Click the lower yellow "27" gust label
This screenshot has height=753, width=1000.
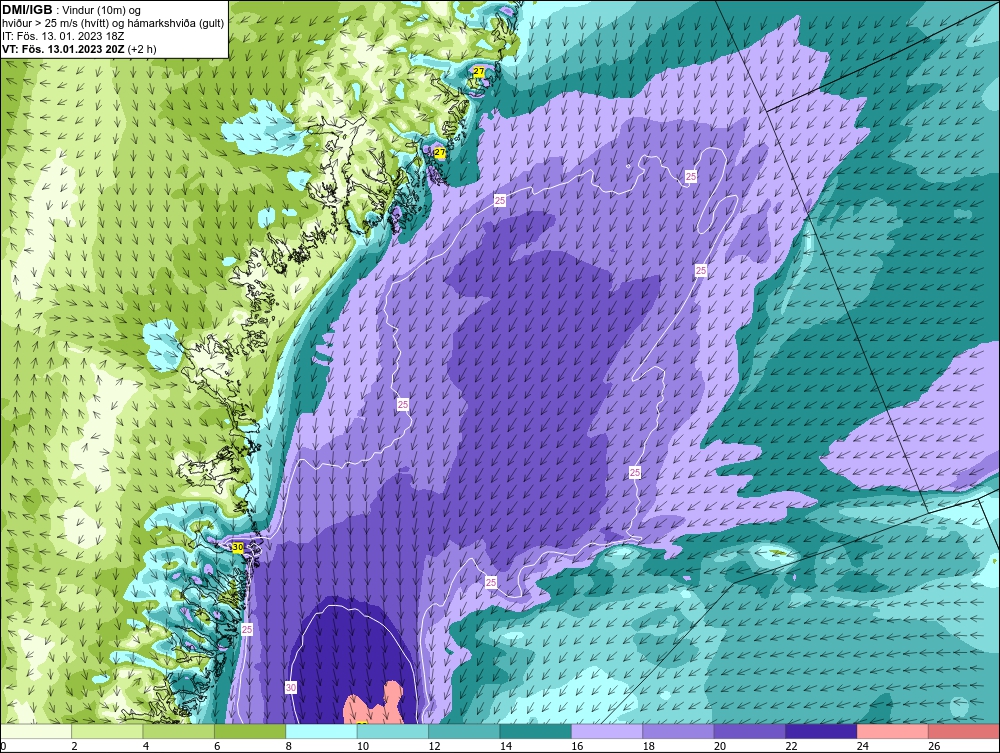(439, 152)
